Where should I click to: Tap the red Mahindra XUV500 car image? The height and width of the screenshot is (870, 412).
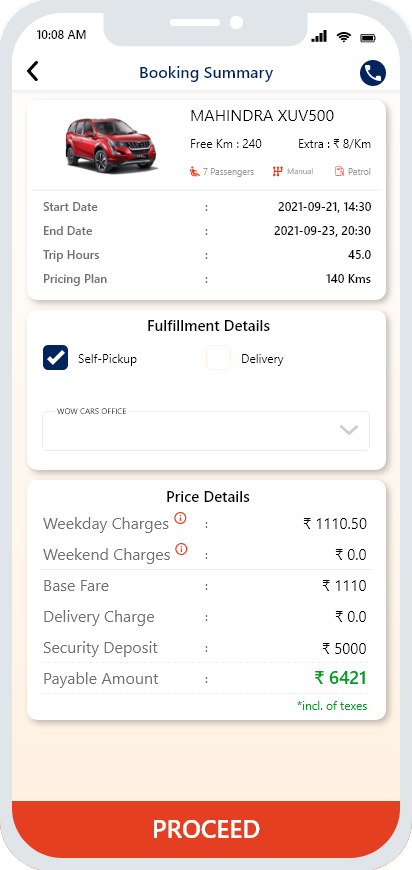click(111, 145)
